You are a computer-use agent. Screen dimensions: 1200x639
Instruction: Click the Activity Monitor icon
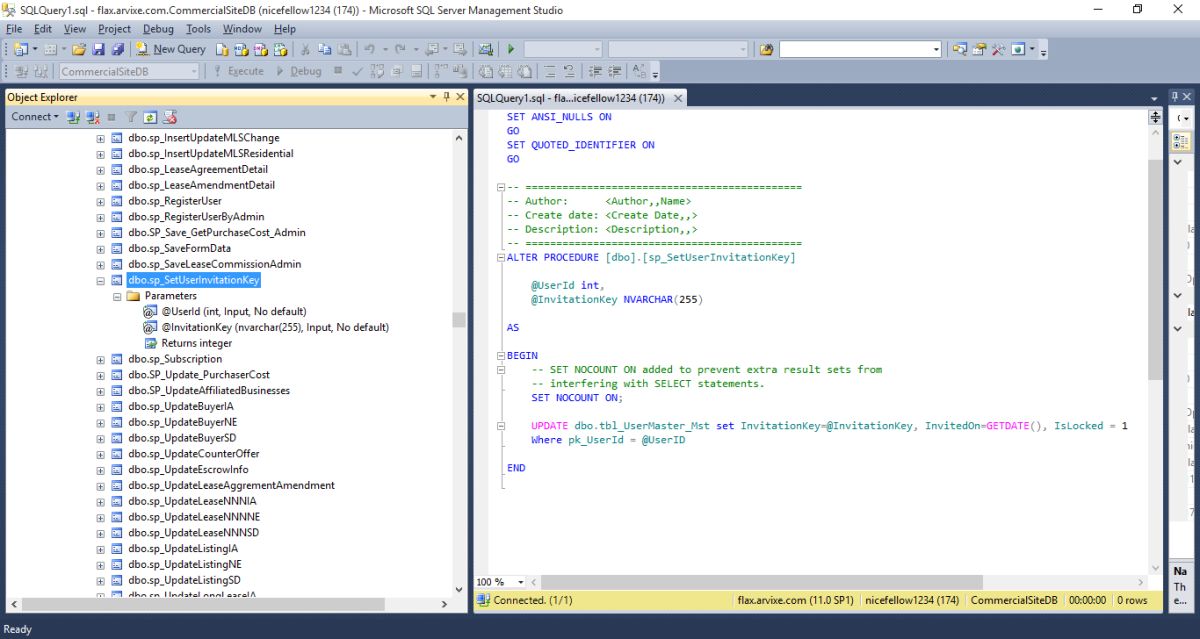(x=484, y=49)
